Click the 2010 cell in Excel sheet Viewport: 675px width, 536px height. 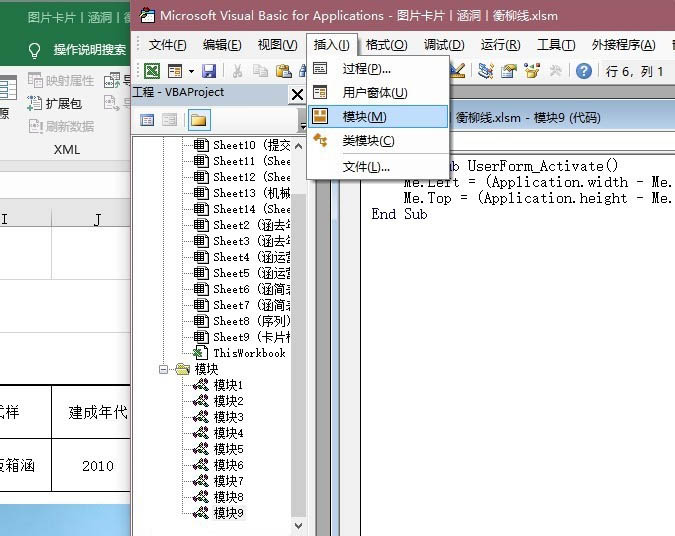[x=91, y=465]
